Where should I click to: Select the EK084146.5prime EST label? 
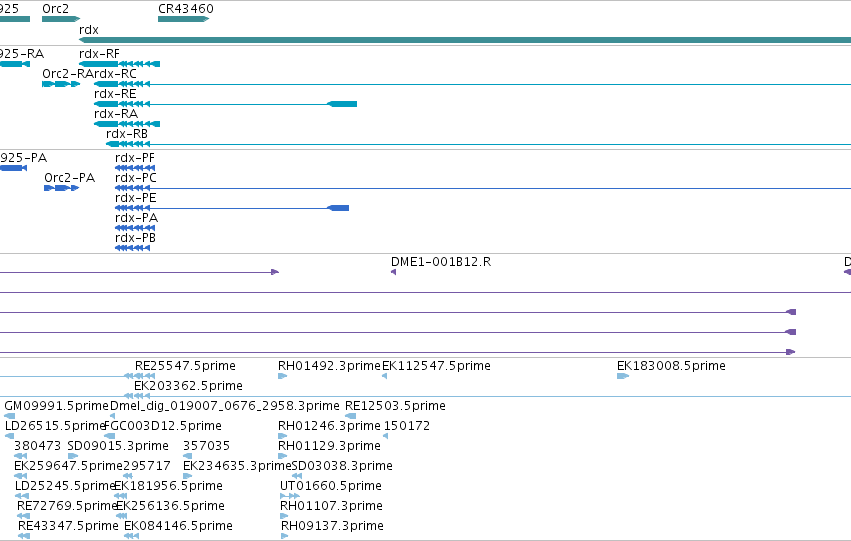click(178, 526)
